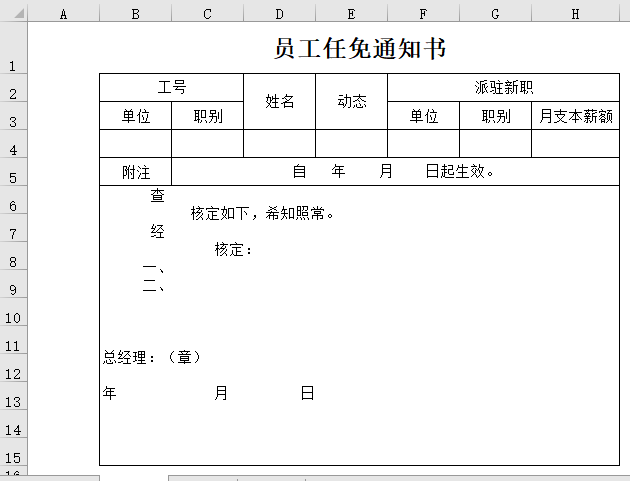
Task: Select row 10 header
Action: [13, 318]
